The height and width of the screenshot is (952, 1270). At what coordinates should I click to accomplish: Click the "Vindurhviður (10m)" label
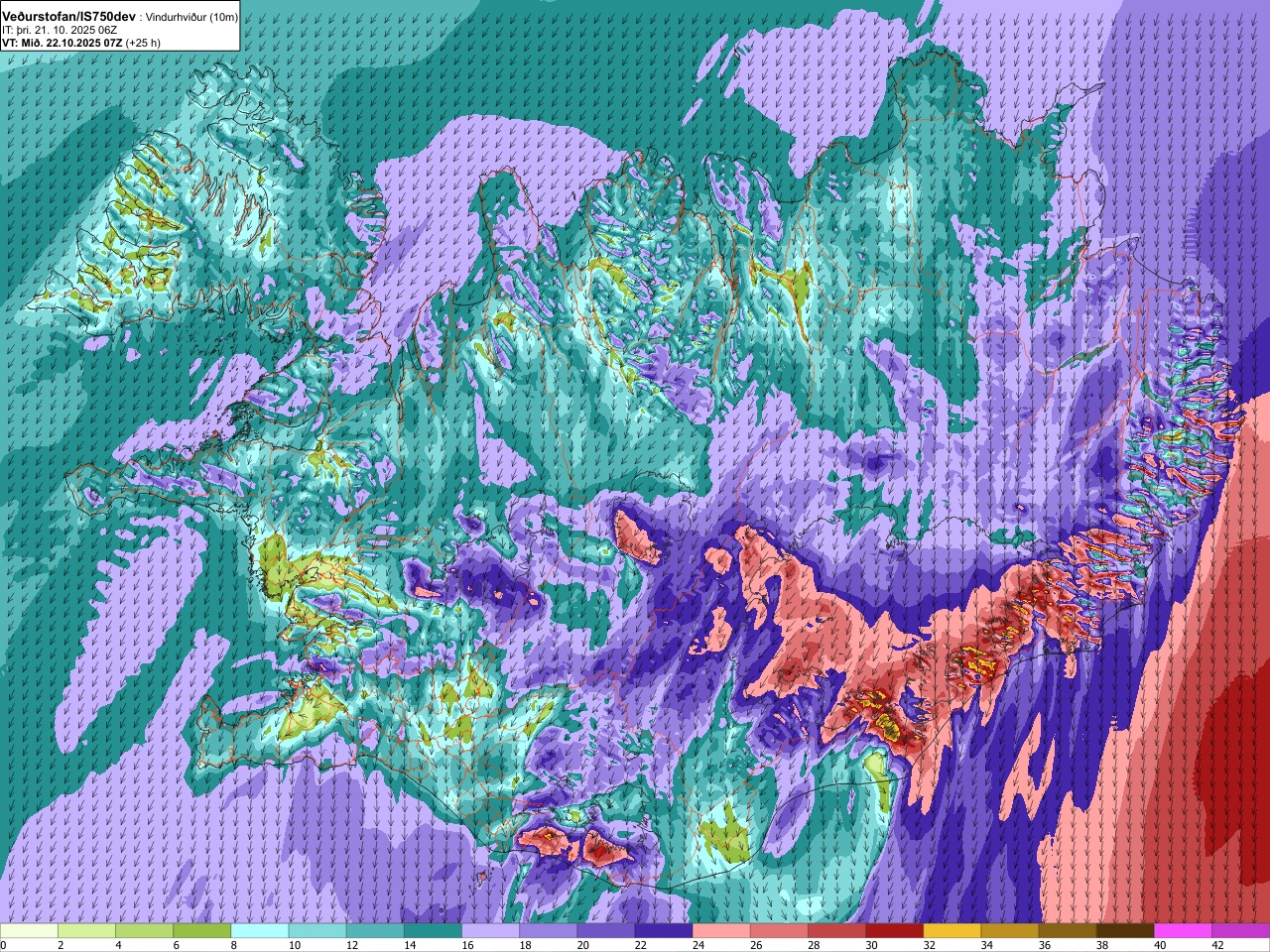pos(191,18)
